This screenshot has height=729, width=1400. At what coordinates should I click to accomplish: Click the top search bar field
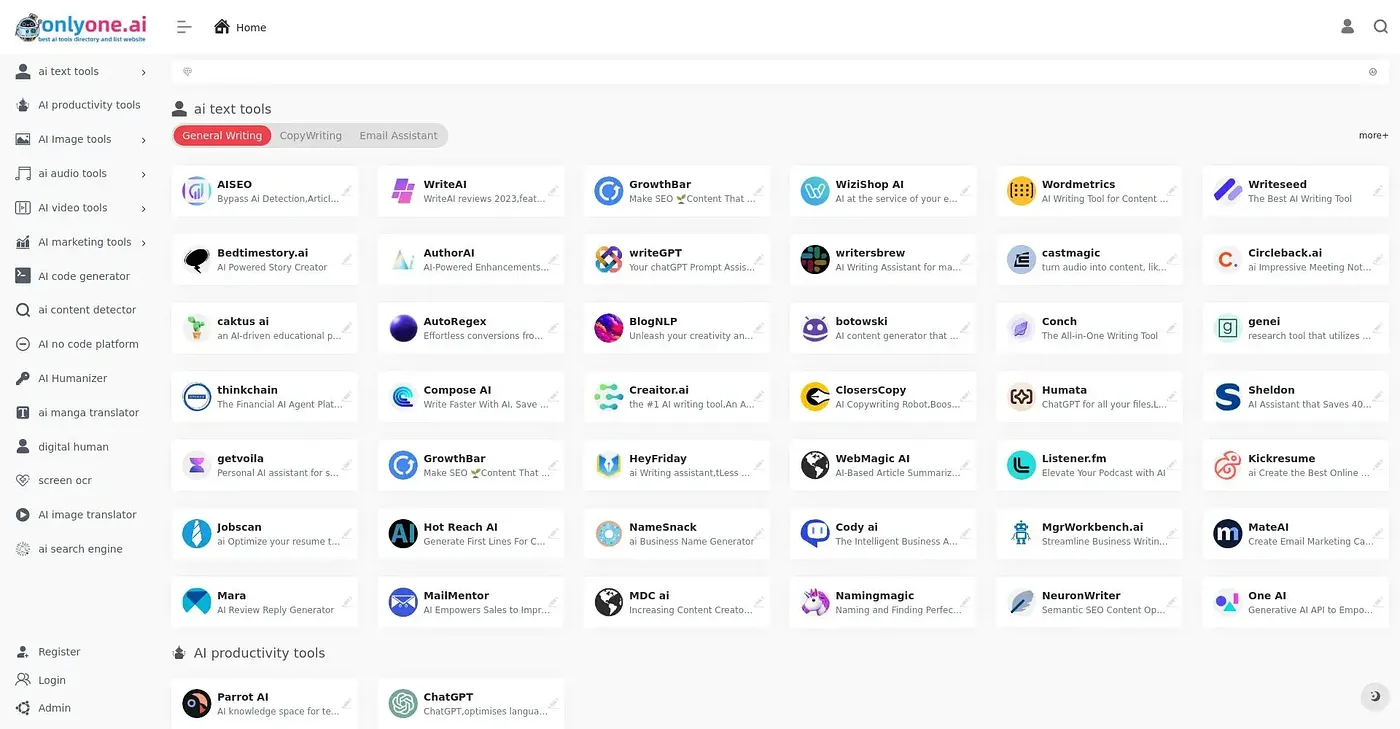780,72
